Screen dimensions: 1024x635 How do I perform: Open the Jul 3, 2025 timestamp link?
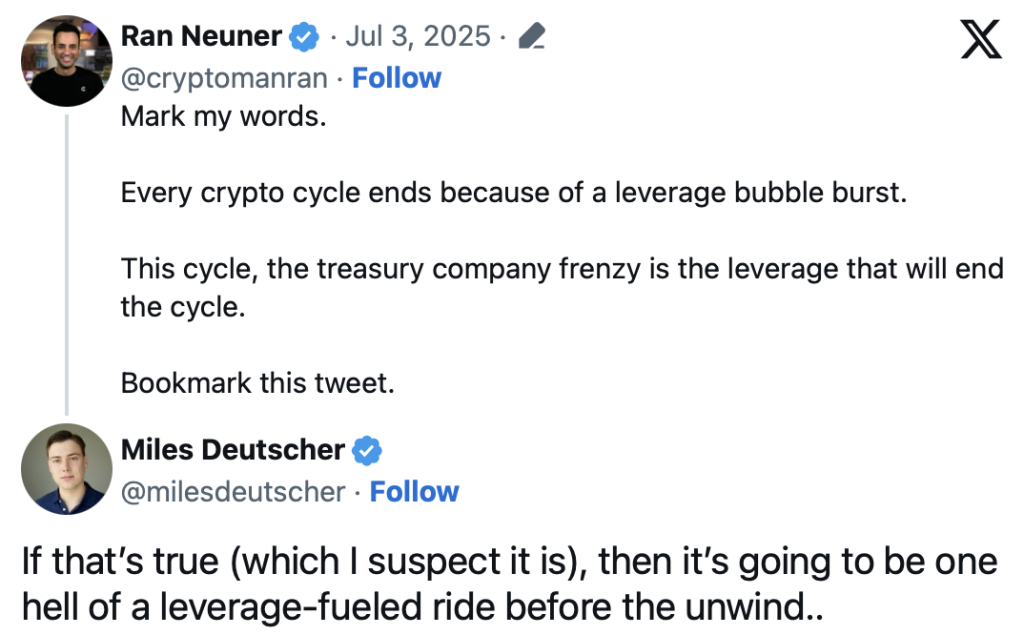tap(418, 36)
